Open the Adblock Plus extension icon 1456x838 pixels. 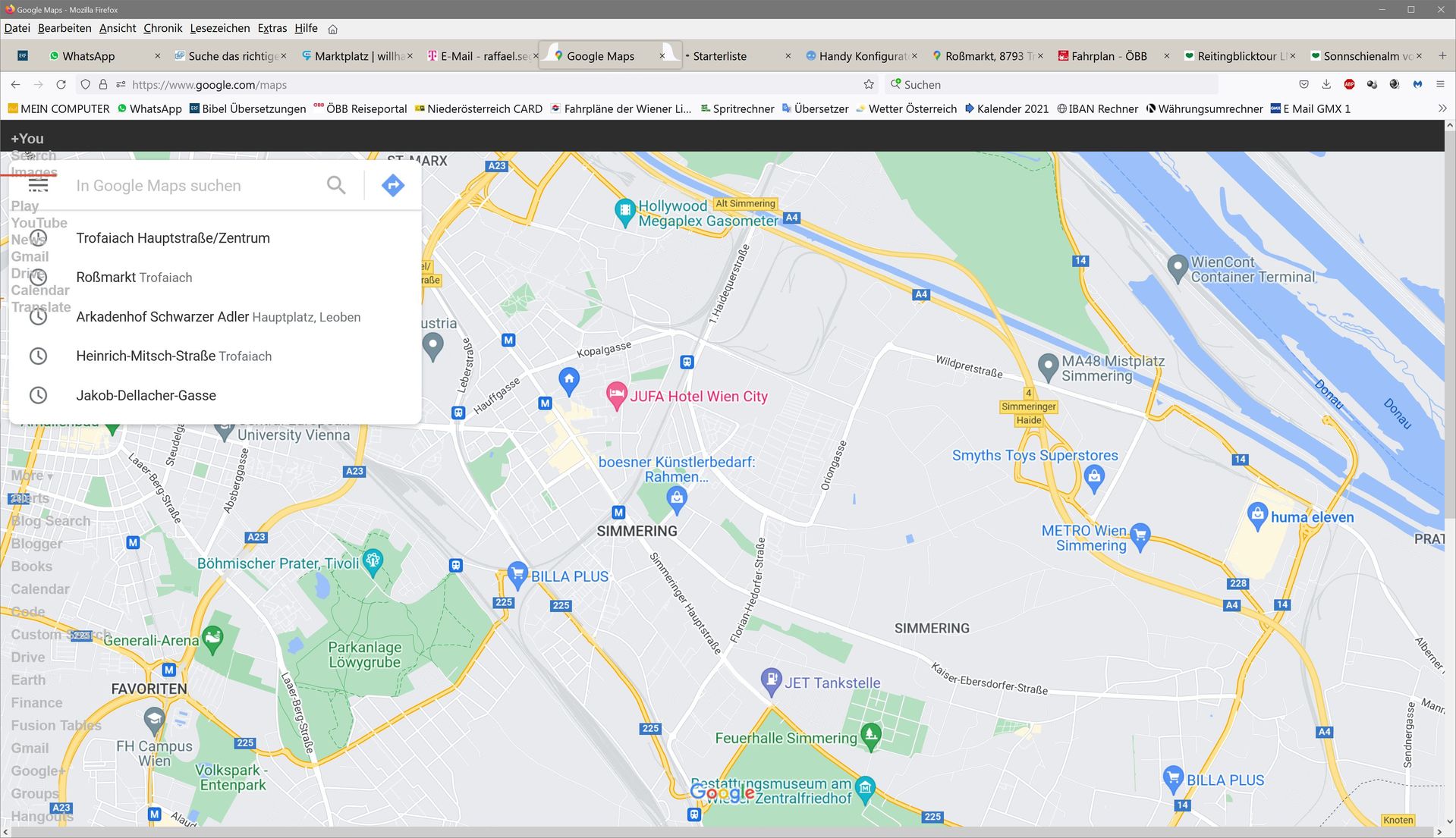click(x=1349, y=84)
